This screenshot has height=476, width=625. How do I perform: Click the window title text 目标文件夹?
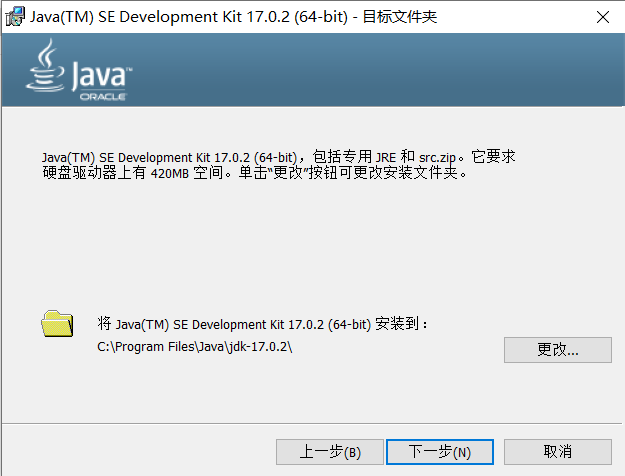coord(400,17)
